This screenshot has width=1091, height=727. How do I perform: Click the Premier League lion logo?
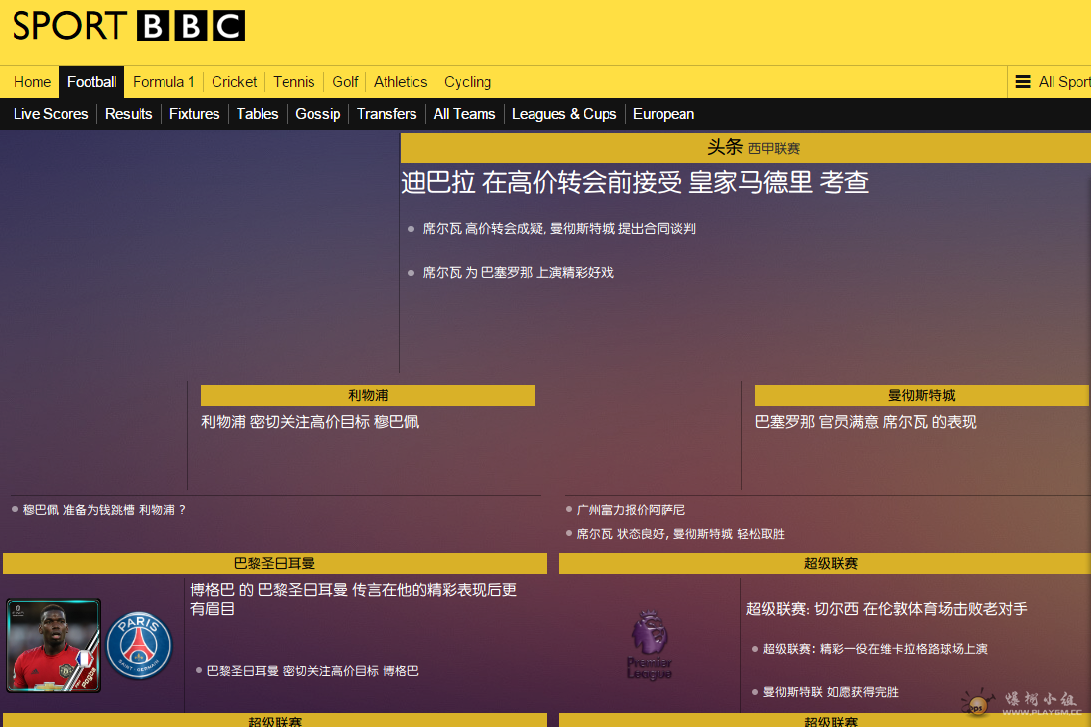coord(649,645)
